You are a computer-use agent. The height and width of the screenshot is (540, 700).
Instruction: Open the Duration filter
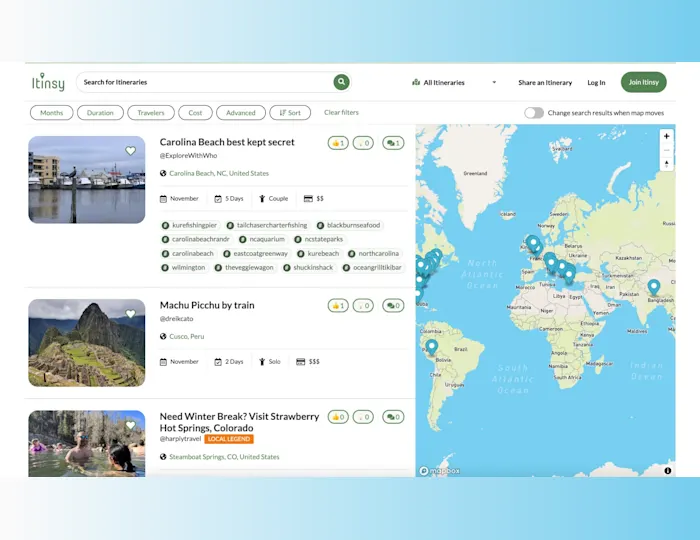click(100, 113)
